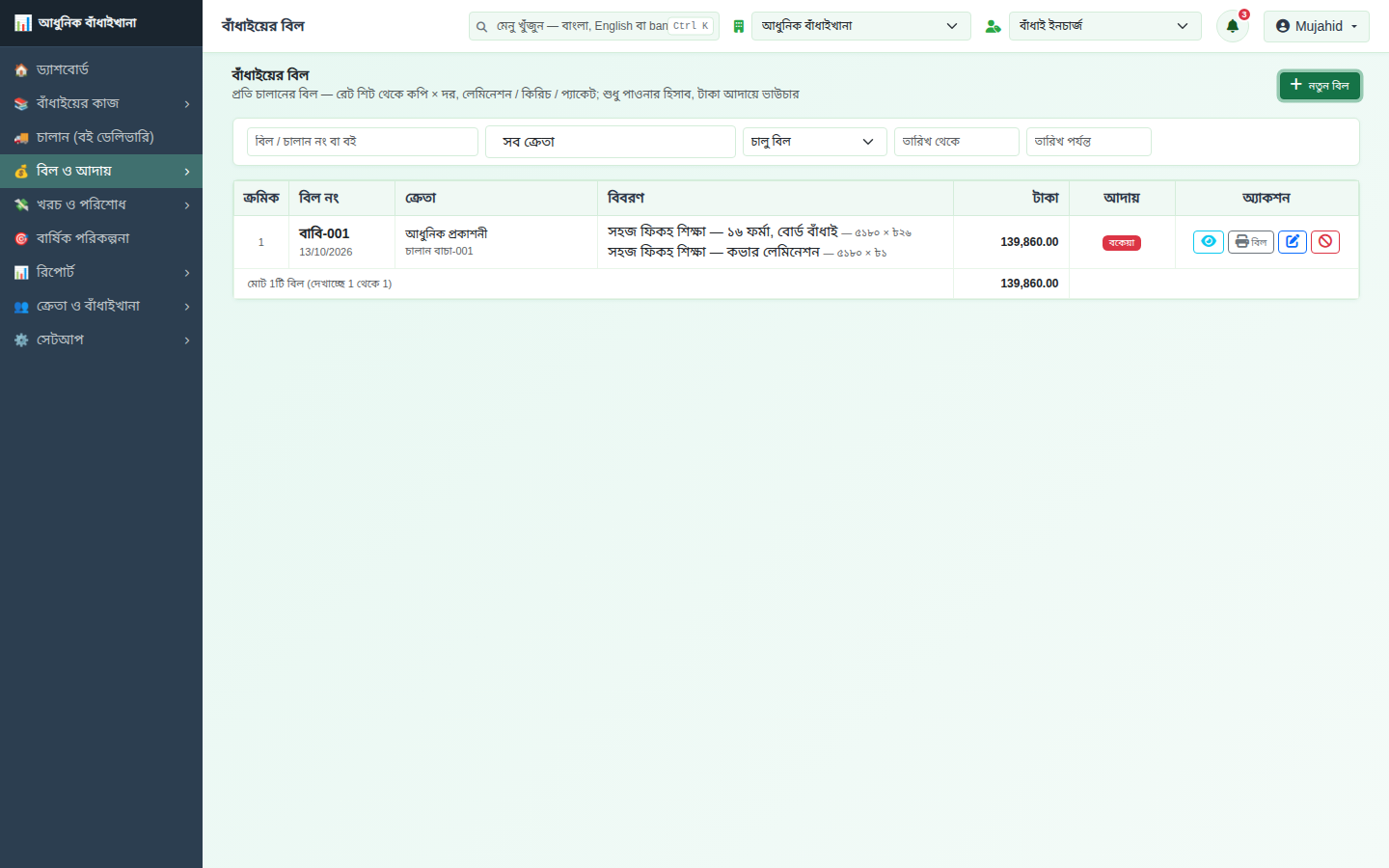Cancel bill বাবি-001 with the red ban icon
Screen dimensions: 1389x868
tap(1325, 242)
